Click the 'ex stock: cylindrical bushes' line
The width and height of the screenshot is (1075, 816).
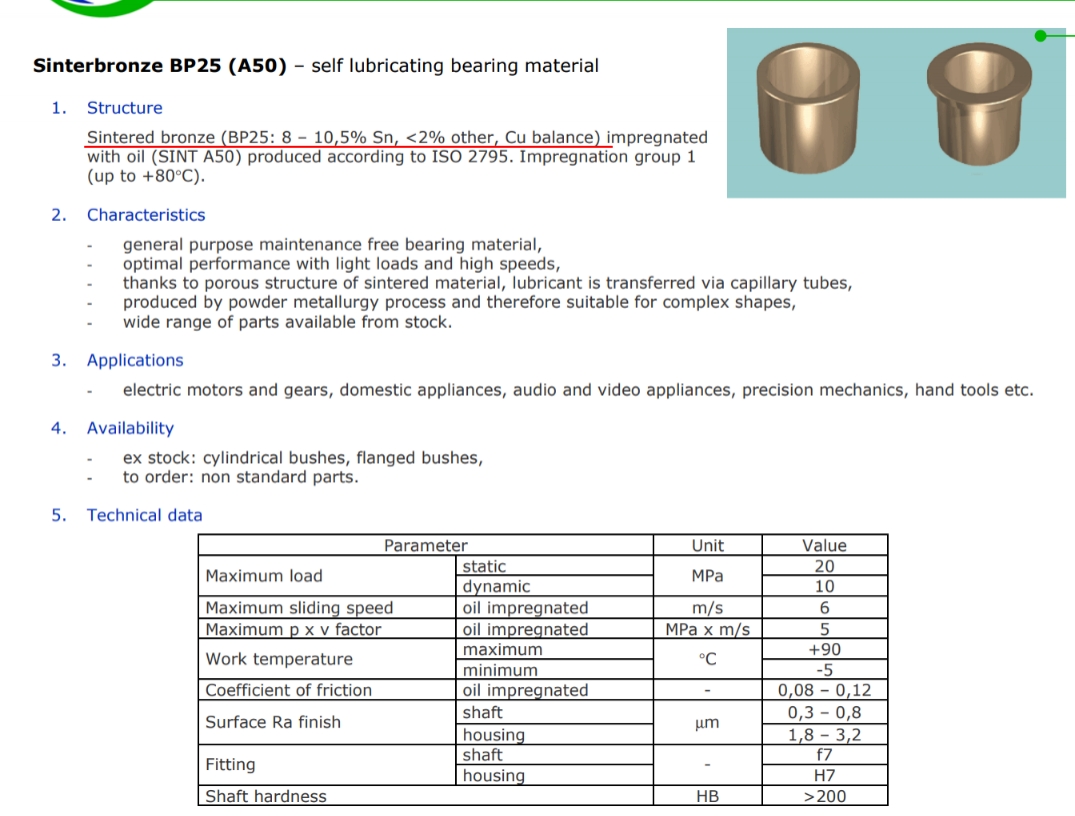[303, 458]
